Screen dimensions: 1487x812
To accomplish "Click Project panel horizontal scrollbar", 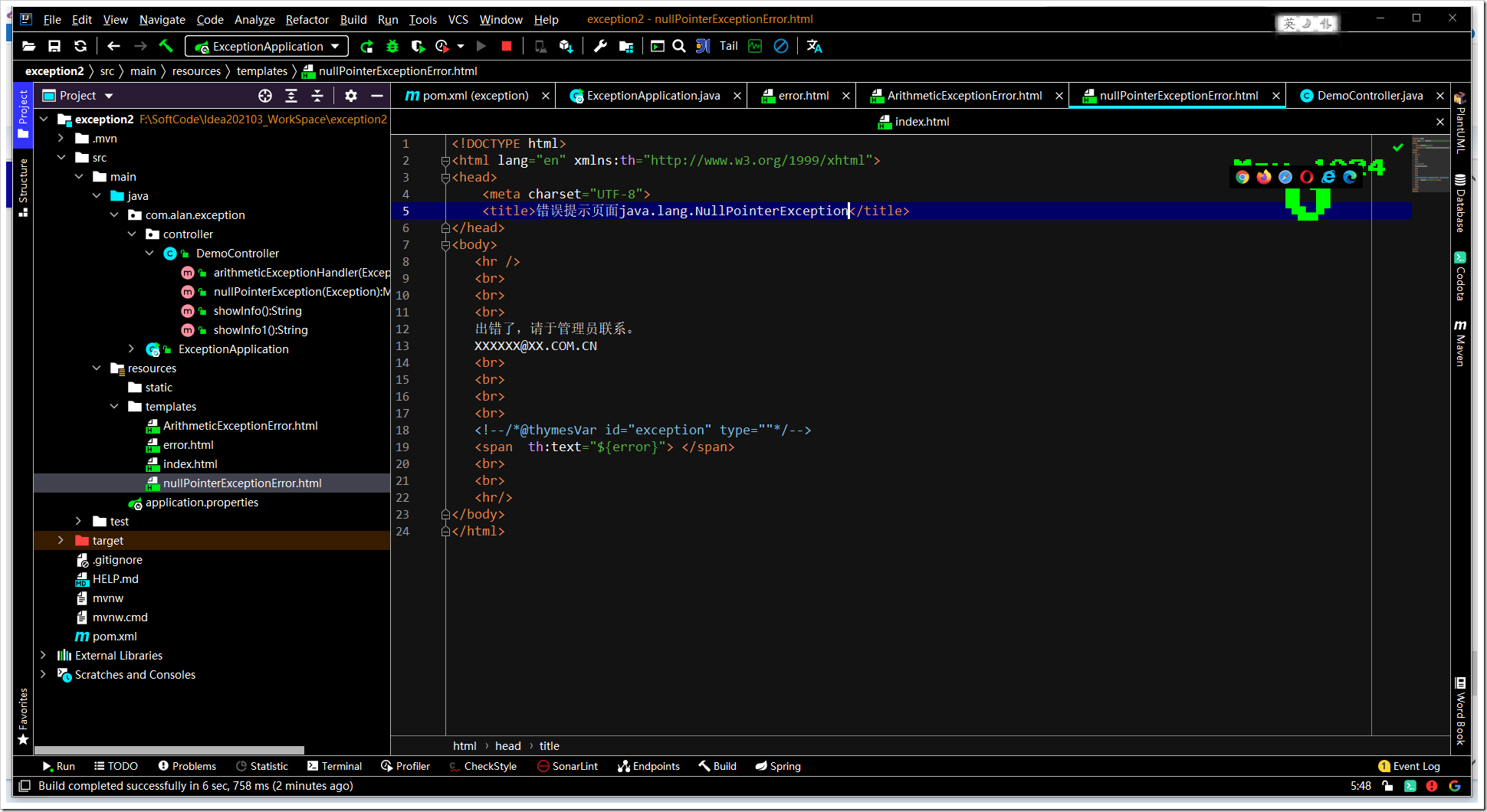I will [169, 751].
